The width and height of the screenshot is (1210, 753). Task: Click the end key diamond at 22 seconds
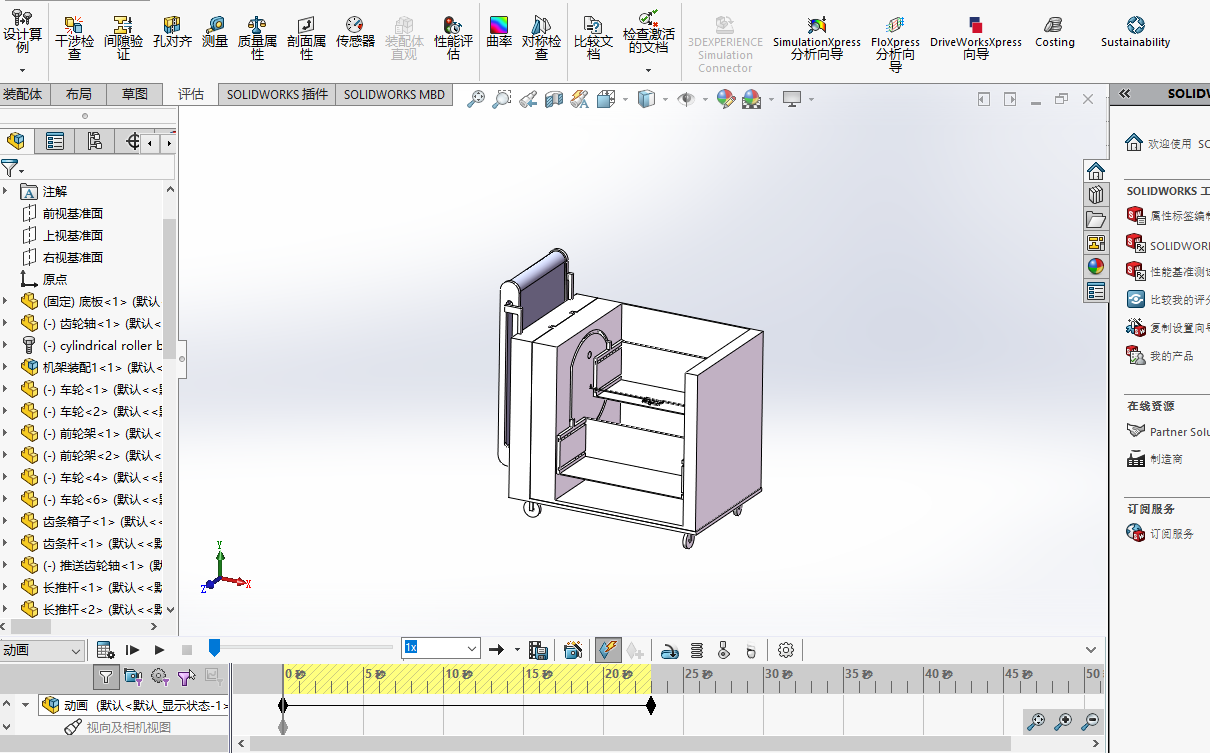pos(651,706)
